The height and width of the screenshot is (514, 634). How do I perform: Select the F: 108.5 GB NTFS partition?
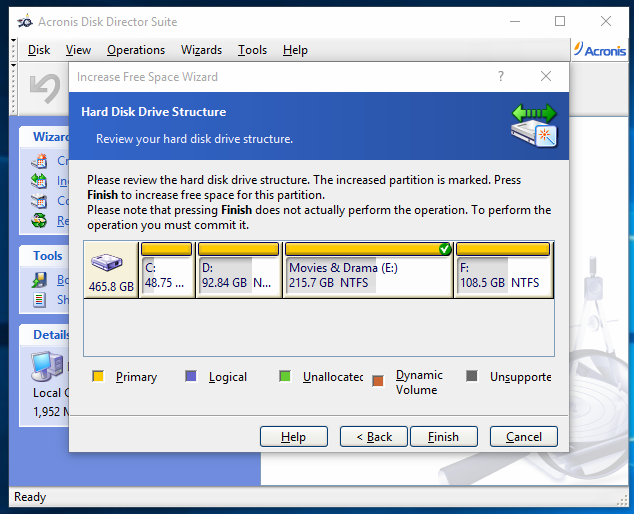pos(503,270)
